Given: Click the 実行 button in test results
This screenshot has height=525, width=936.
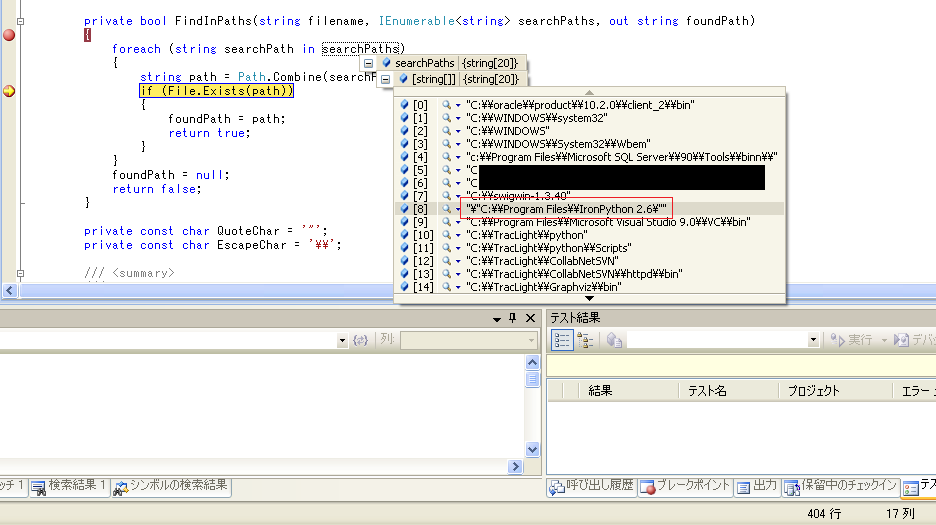Looking at the screenshot, I should click(x=853, y=340).
